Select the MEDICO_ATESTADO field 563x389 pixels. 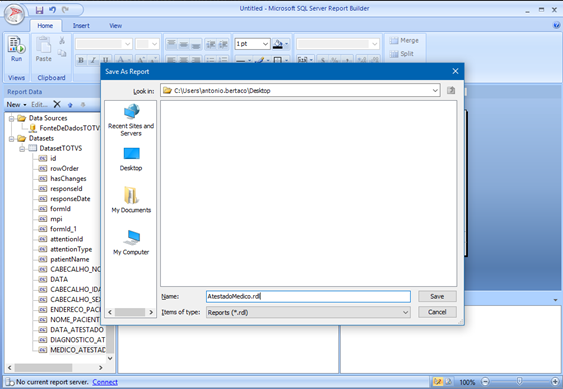pyautogui.click(x=78, y=349)
